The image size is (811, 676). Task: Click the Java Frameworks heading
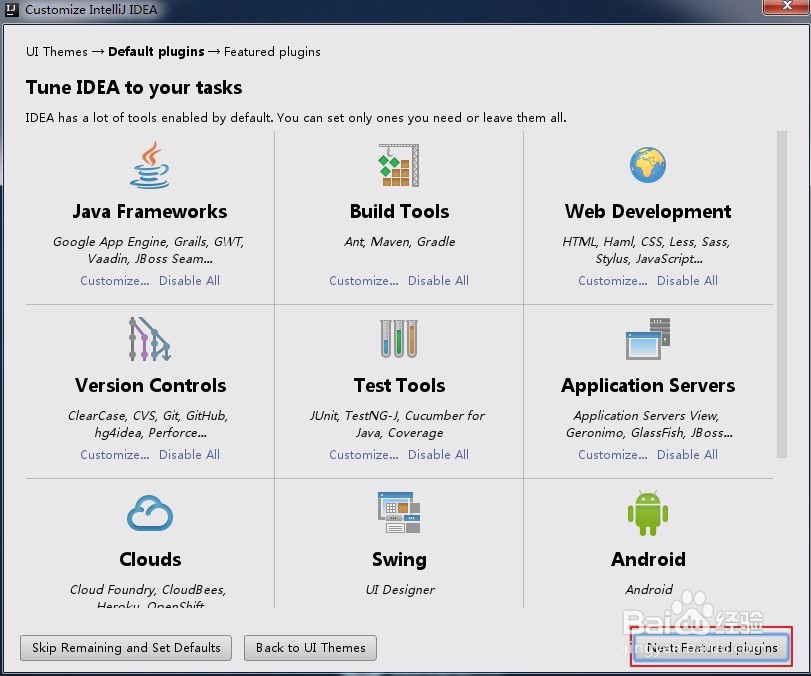pyautogui.click(x=149, y=212)
